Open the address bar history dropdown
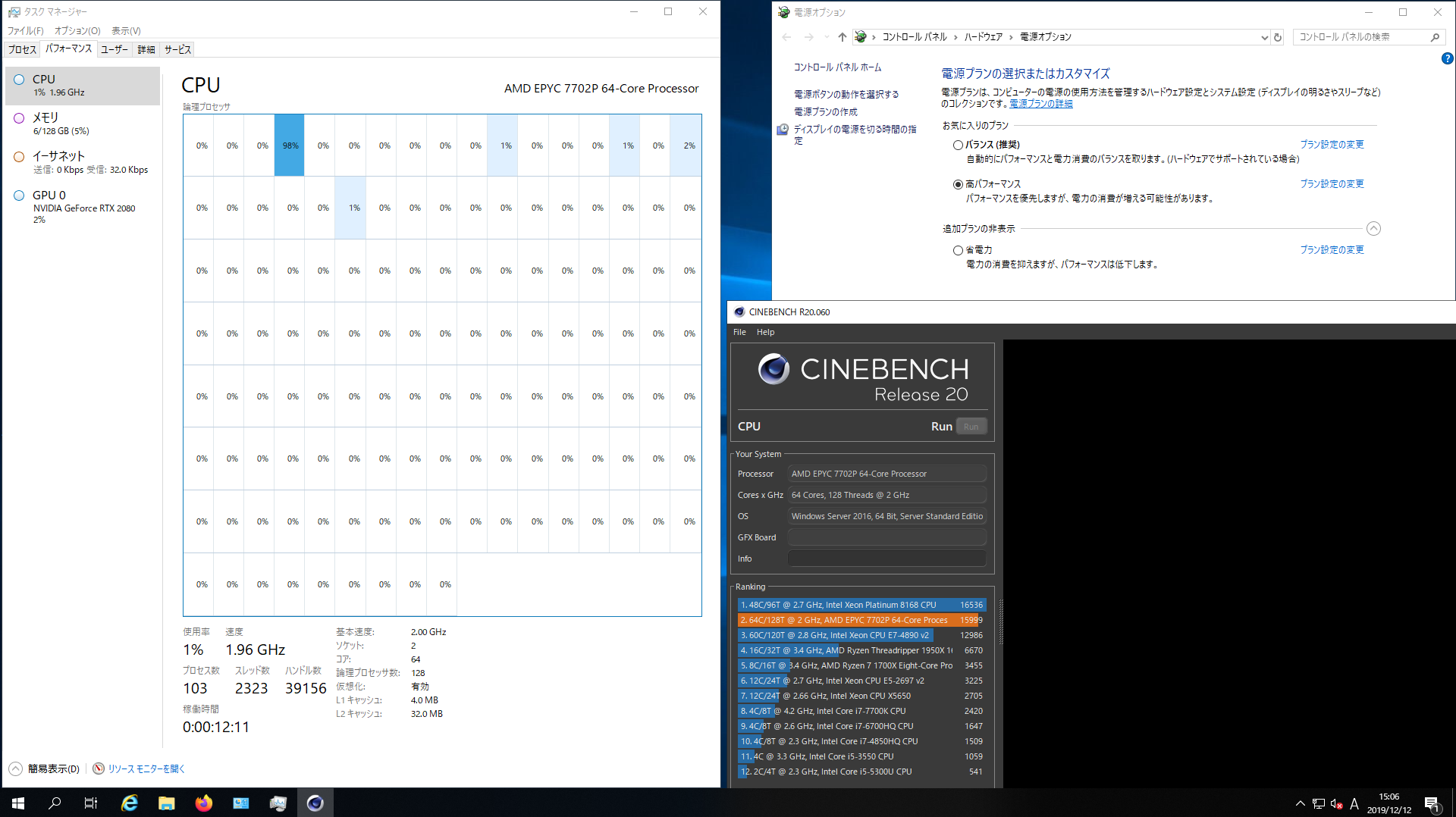The image size is (1456, 817). pos(1264,37)
